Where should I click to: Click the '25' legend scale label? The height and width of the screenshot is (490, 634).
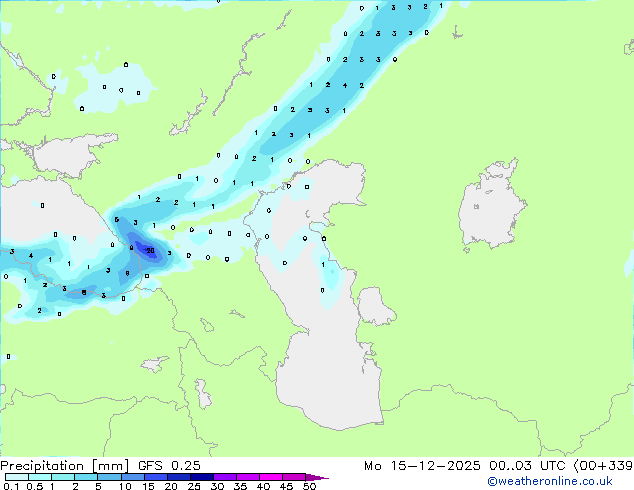click(x=194, y=486)
